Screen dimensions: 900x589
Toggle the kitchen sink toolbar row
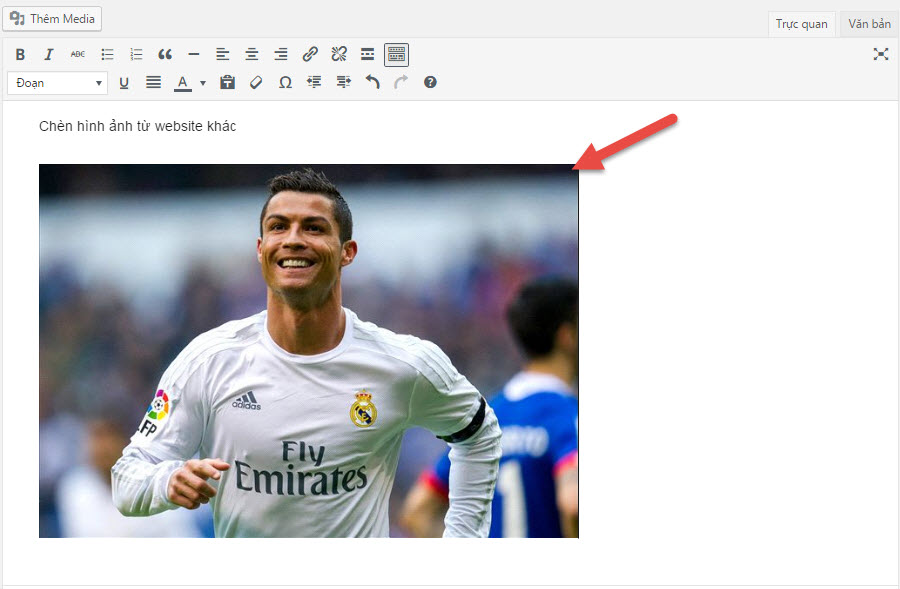click(396, 54)
